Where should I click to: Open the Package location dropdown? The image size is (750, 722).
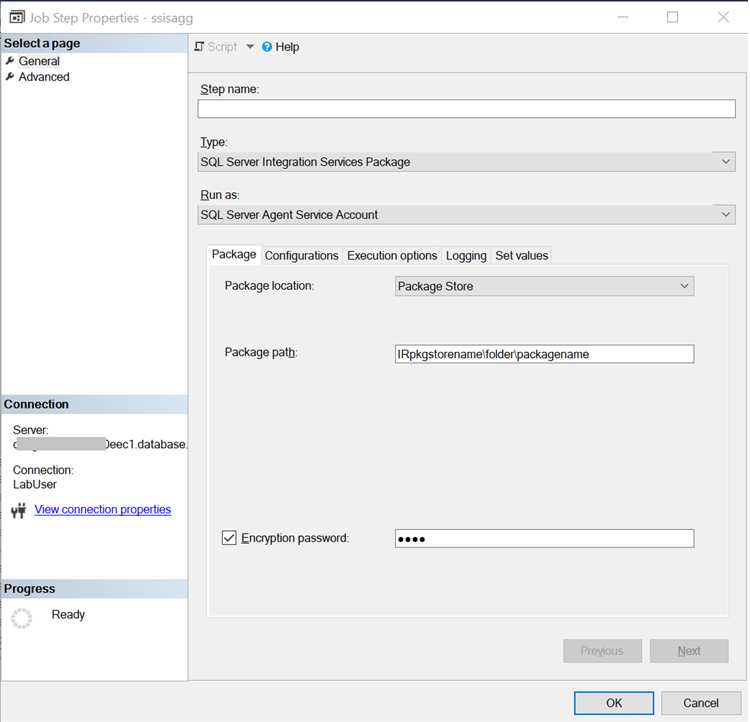(544, 286)
